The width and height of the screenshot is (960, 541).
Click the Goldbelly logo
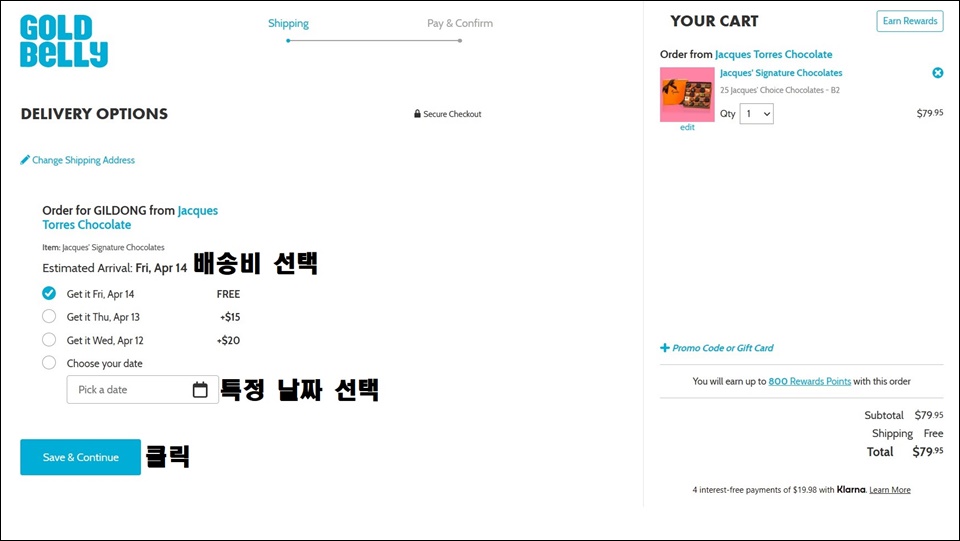coord(64,41)
